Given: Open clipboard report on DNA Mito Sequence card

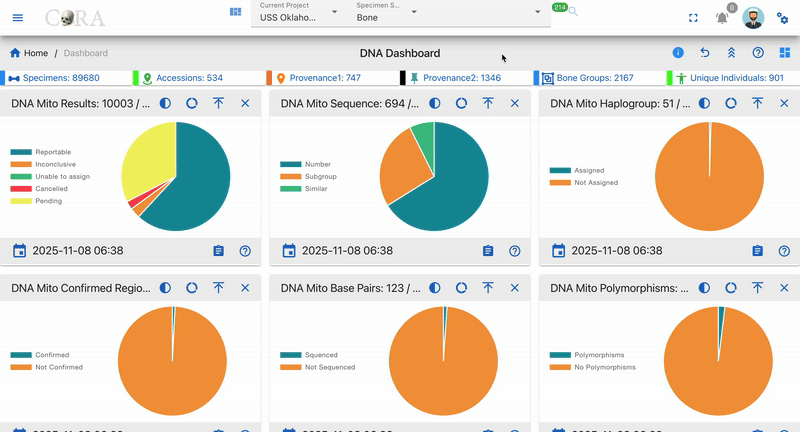Looking at the screenshot, I should click(488, 251).
